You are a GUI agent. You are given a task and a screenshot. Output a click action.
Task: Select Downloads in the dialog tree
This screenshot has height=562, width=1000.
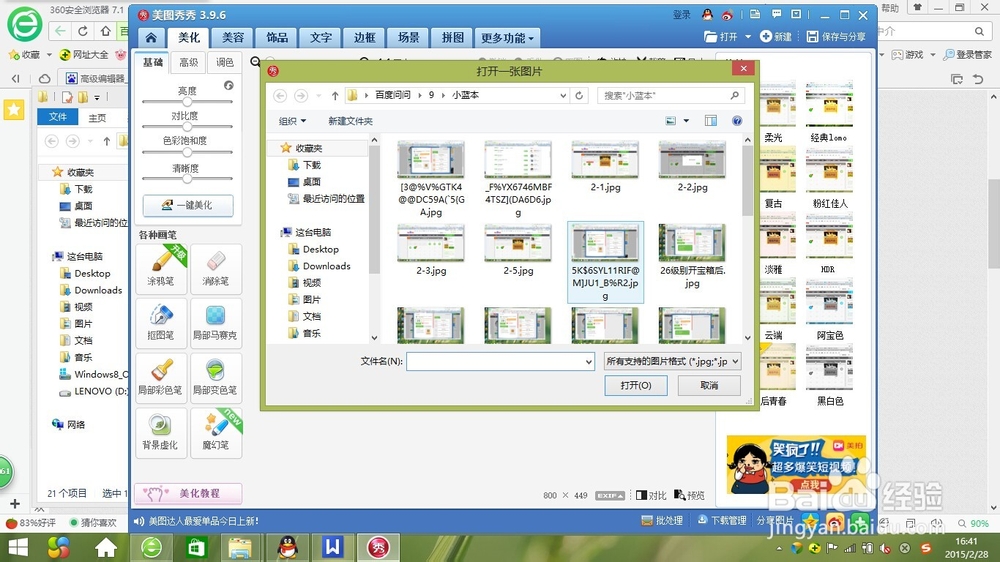[x=326, y=266]
